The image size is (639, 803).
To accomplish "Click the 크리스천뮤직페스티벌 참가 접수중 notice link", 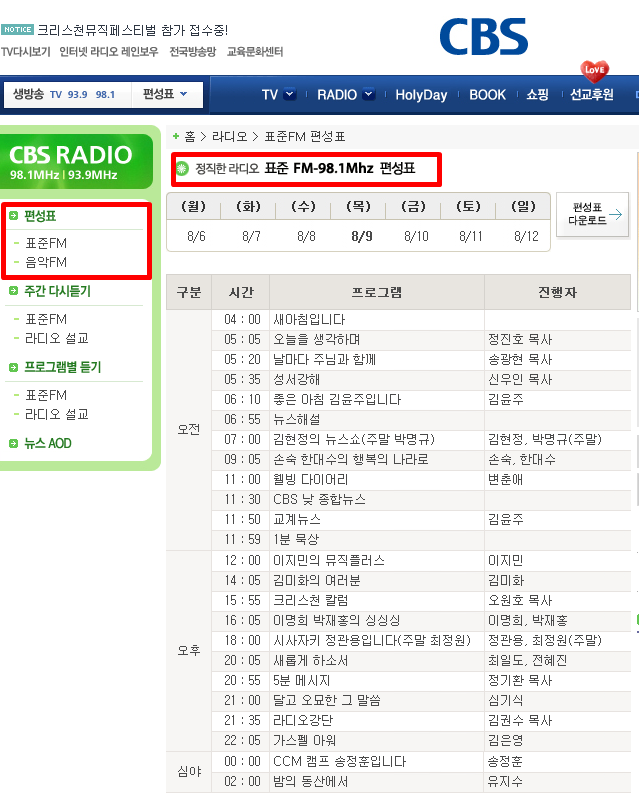I will [x=133, y=30].
